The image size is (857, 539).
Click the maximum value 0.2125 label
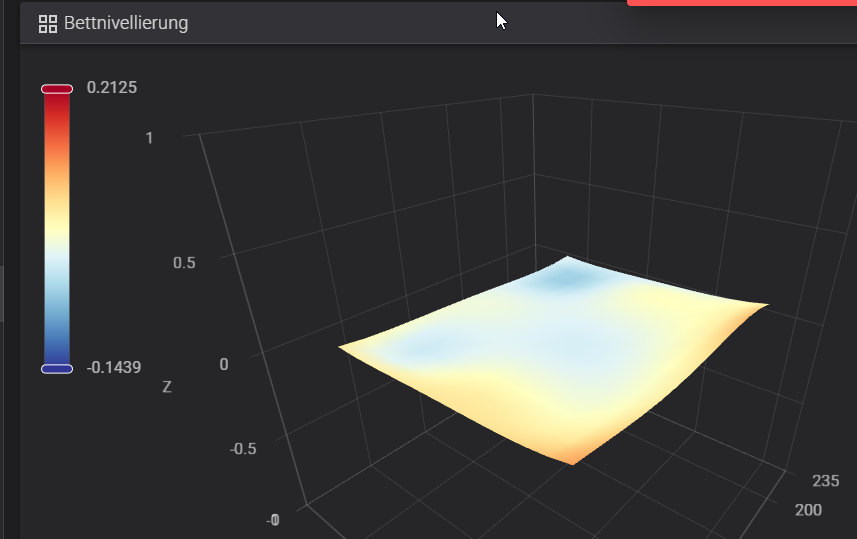(x=111, y=87)
